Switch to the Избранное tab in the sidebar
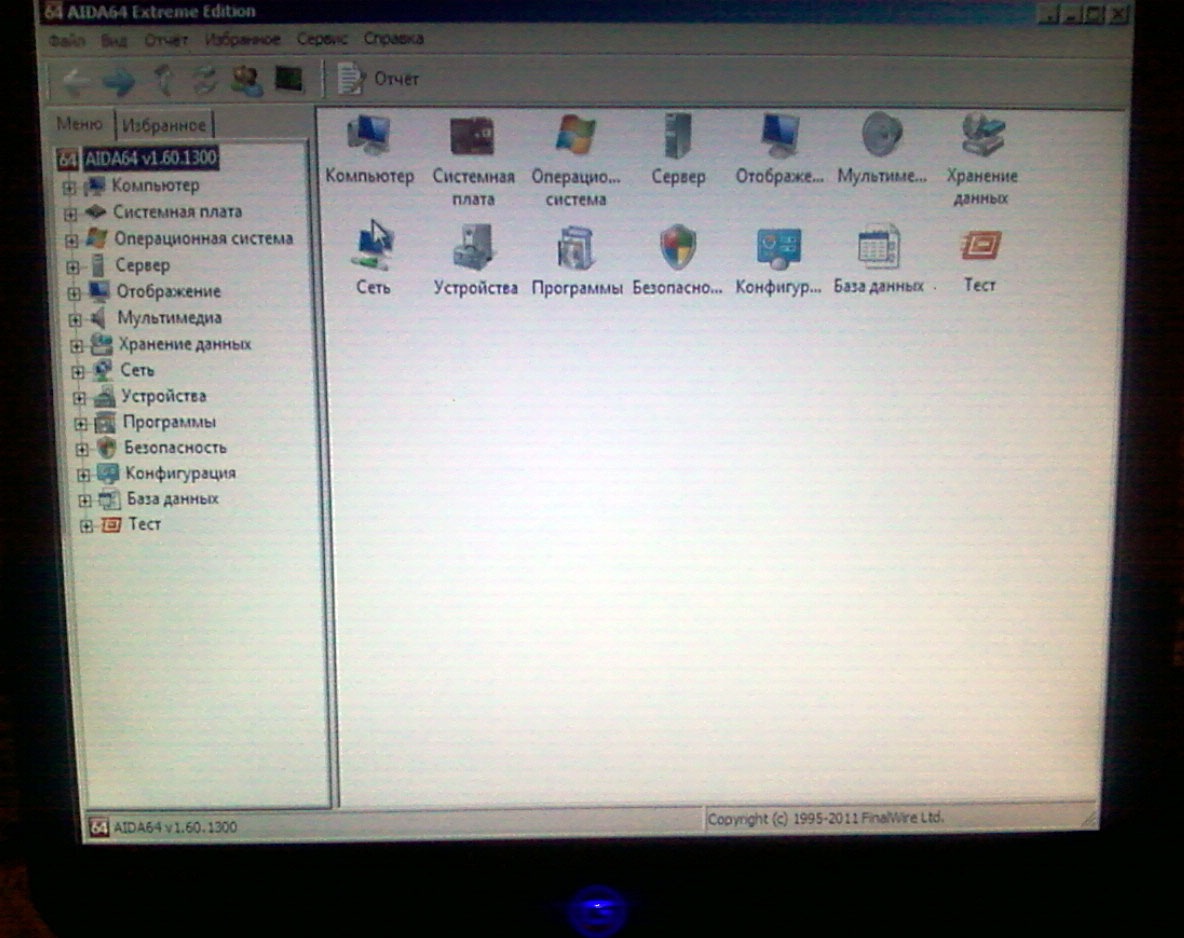The width and height of the screenshot is (1184, 938). point(164,125)
